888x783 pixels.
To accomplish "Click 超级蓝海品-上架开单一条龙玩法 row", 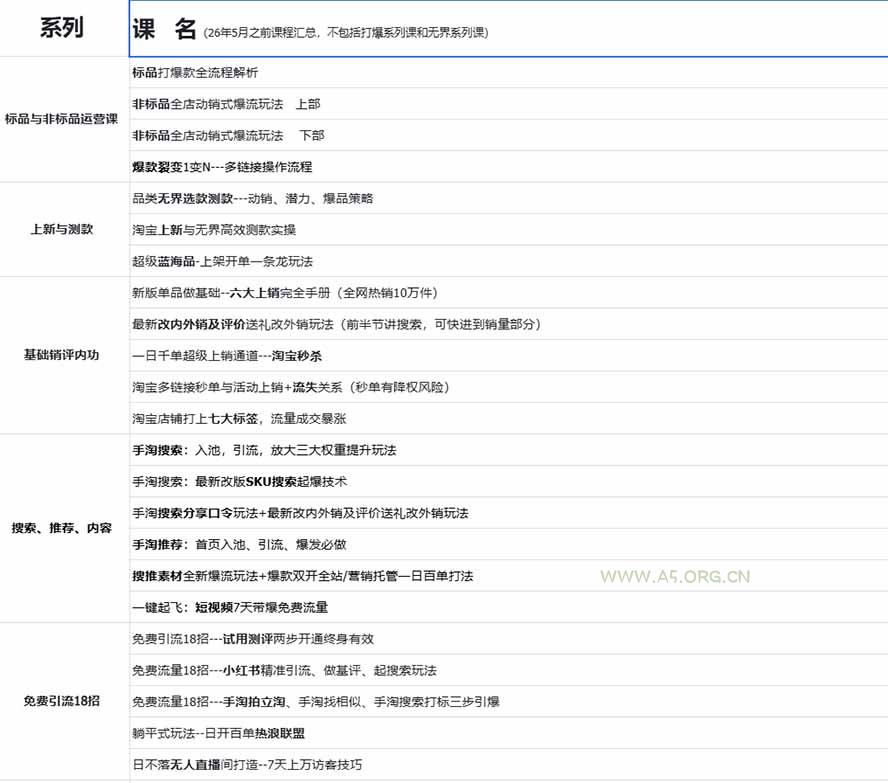I will tap(509, 261).
